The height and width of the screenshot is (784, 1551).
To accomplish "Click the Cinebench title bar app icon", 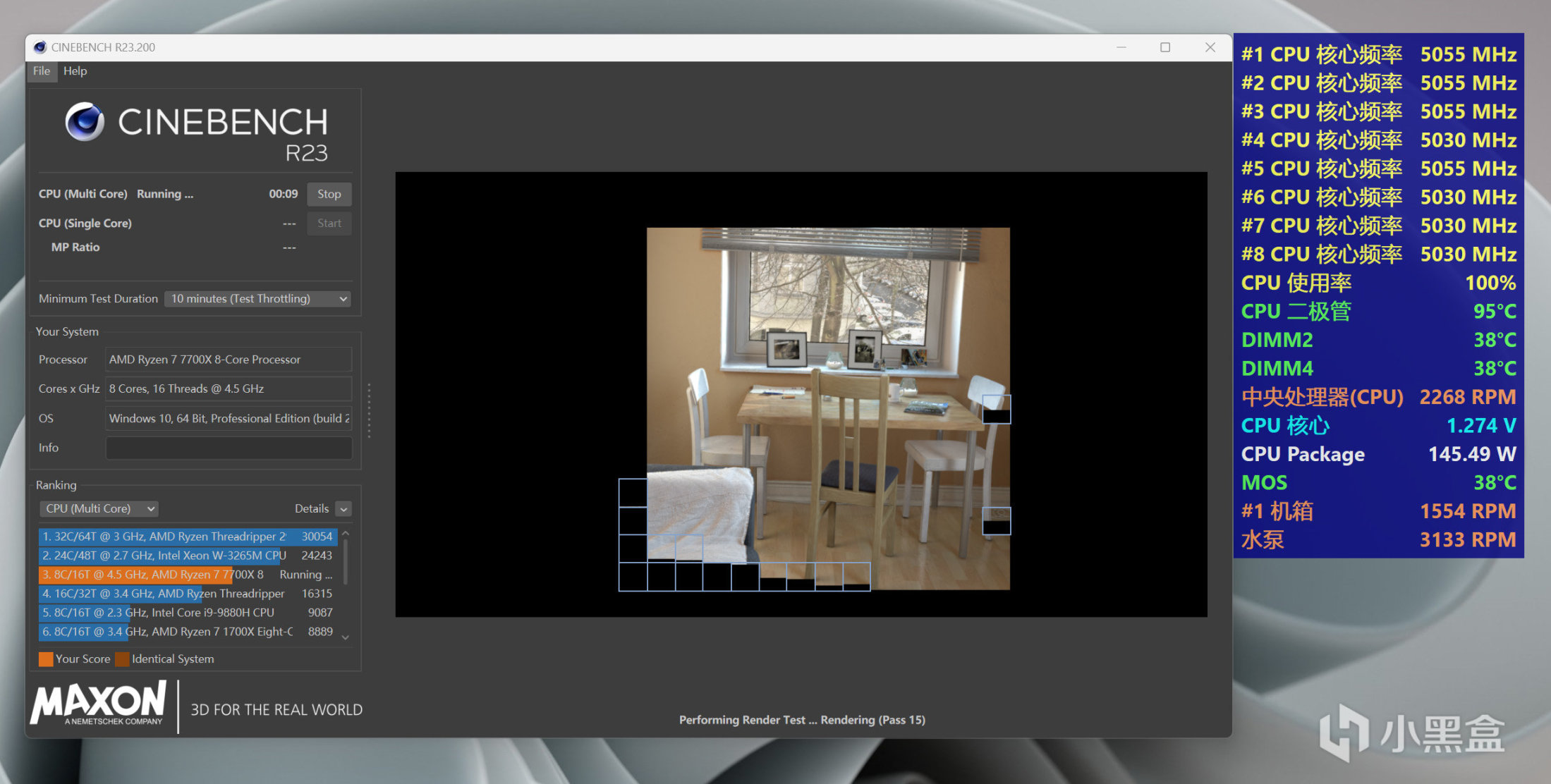I will point(40,47).
